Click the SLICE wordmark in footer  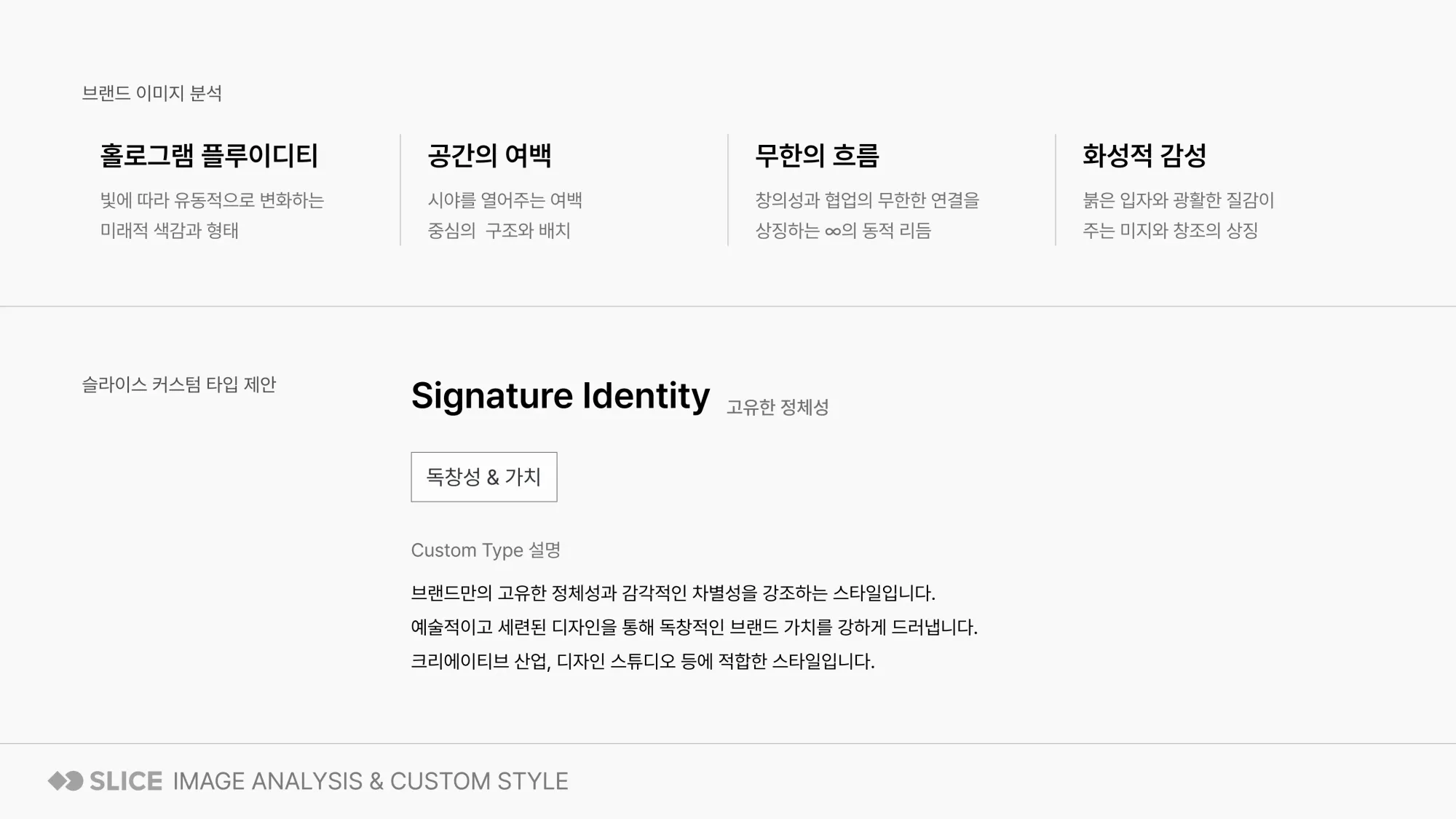[x=126, y=781]
